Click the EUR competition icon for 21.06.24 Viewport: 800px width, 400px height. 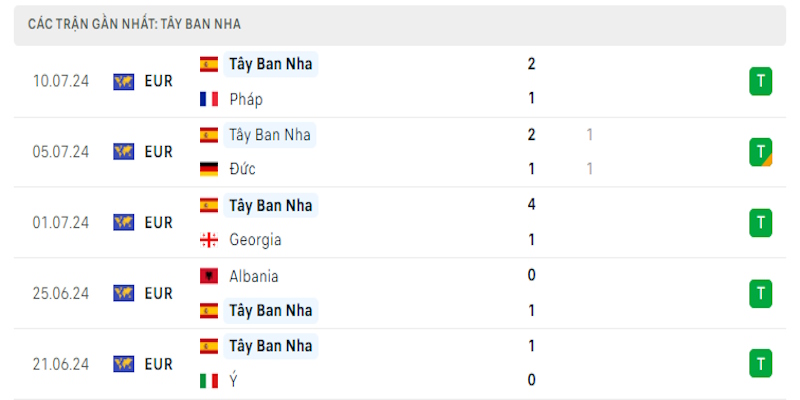[124, 364]
